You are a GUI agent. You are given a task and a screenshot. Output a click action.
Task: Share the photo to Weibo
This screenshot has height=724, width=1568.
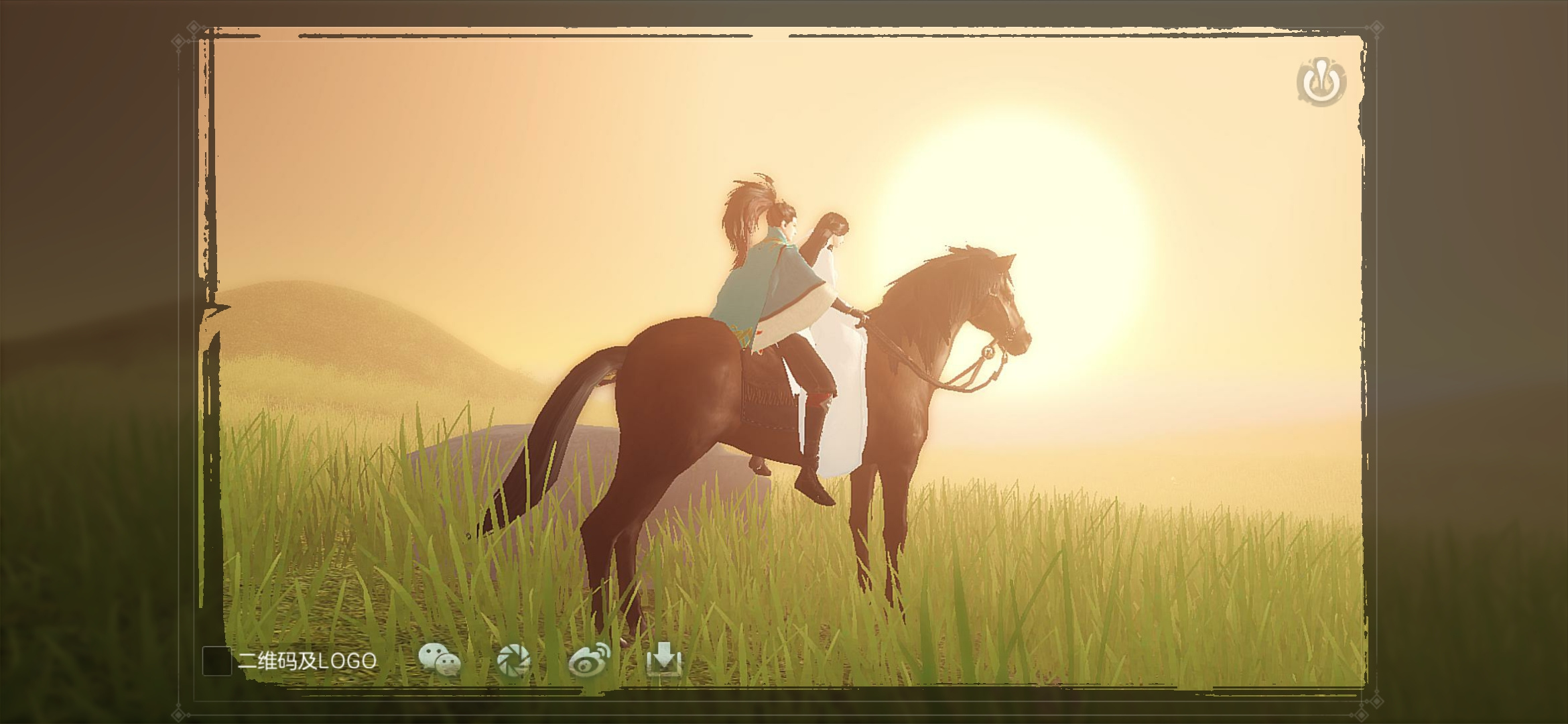(x=590, y=660)
